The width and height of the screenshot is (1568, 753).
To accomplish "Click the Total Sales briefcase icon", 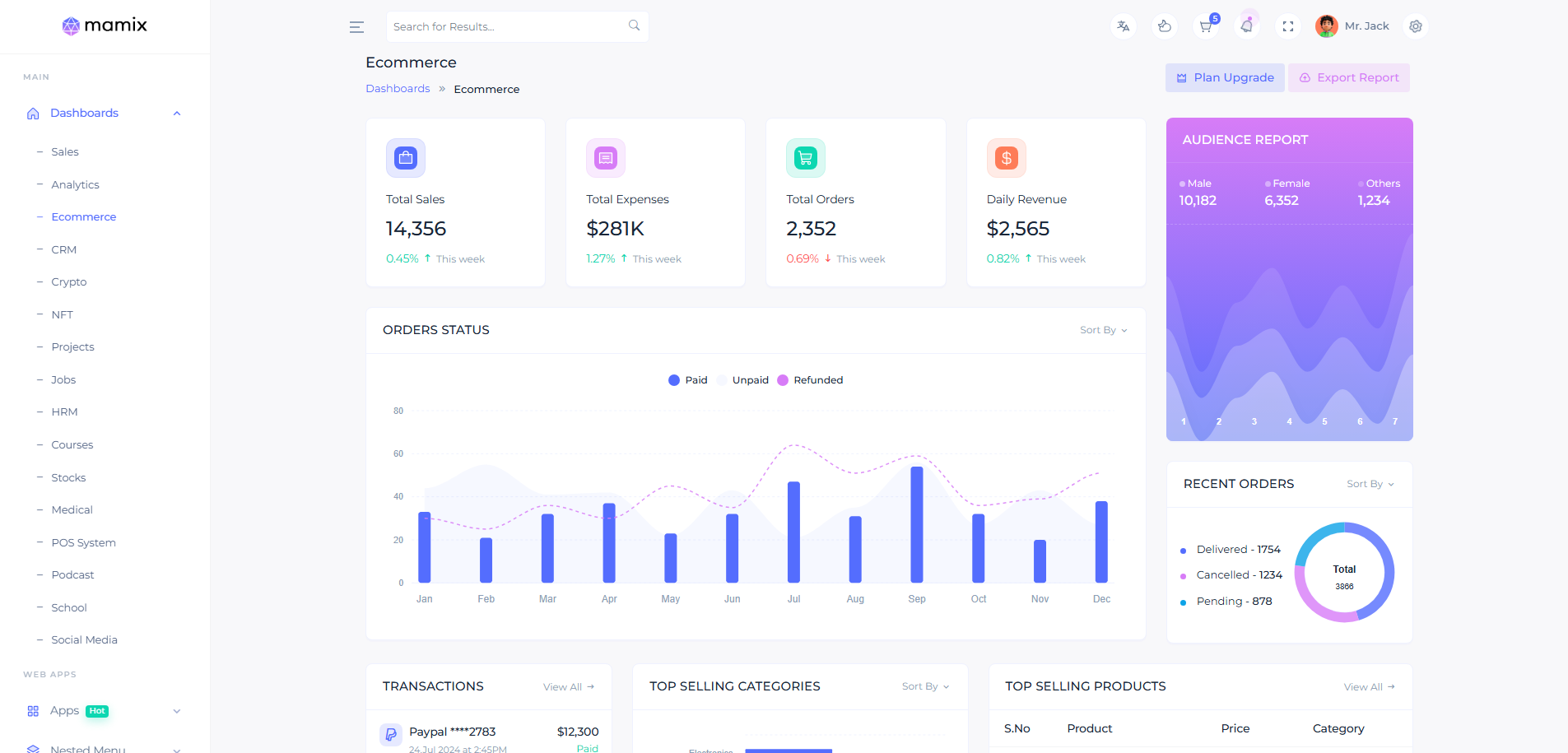I will click(x=406, y=157).
